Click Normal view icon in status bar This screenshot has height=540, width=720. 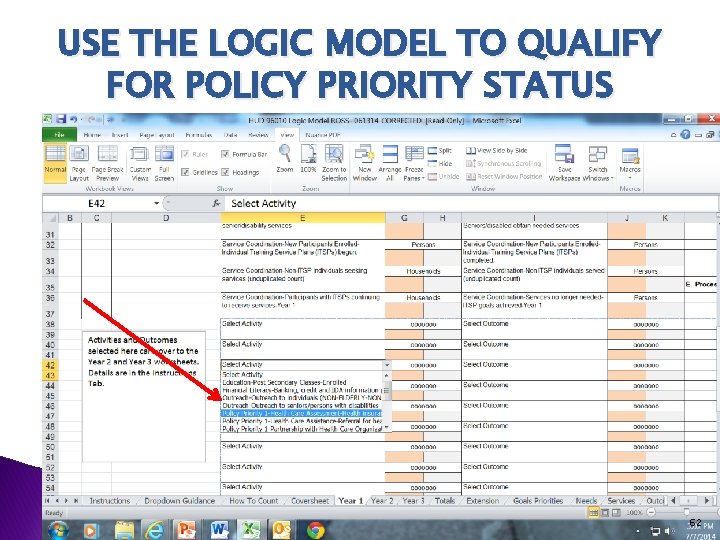point(593,512)
